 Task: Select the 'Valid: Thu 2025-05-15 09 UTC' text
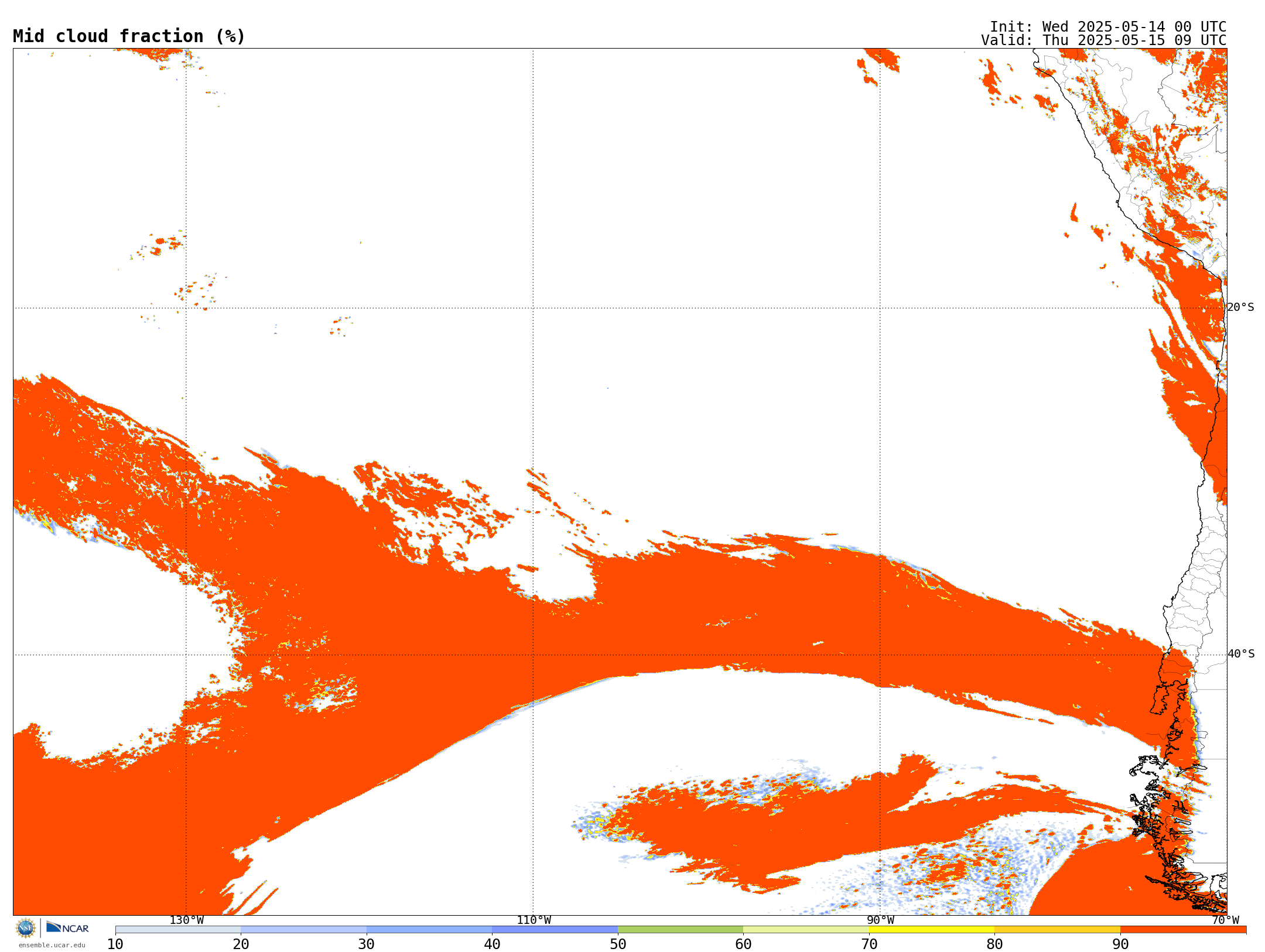1104,40
